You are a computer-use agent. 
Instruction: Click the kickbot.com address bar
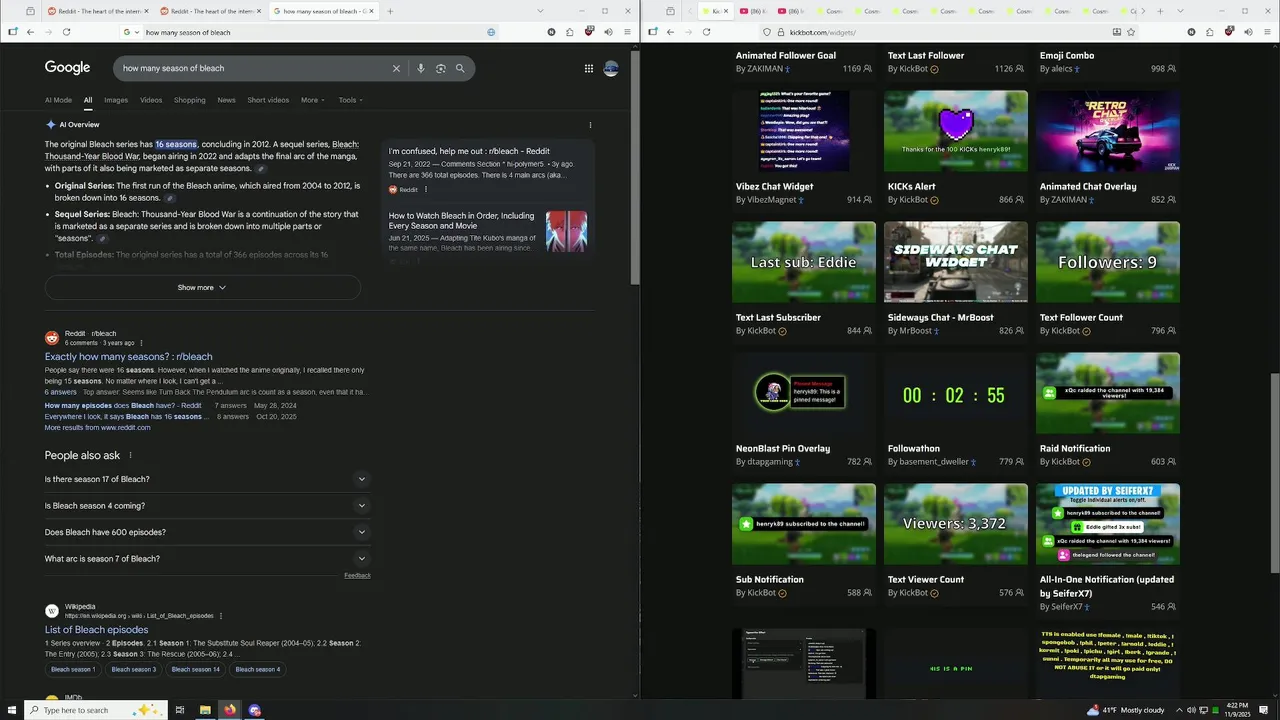tap(940, 32)
